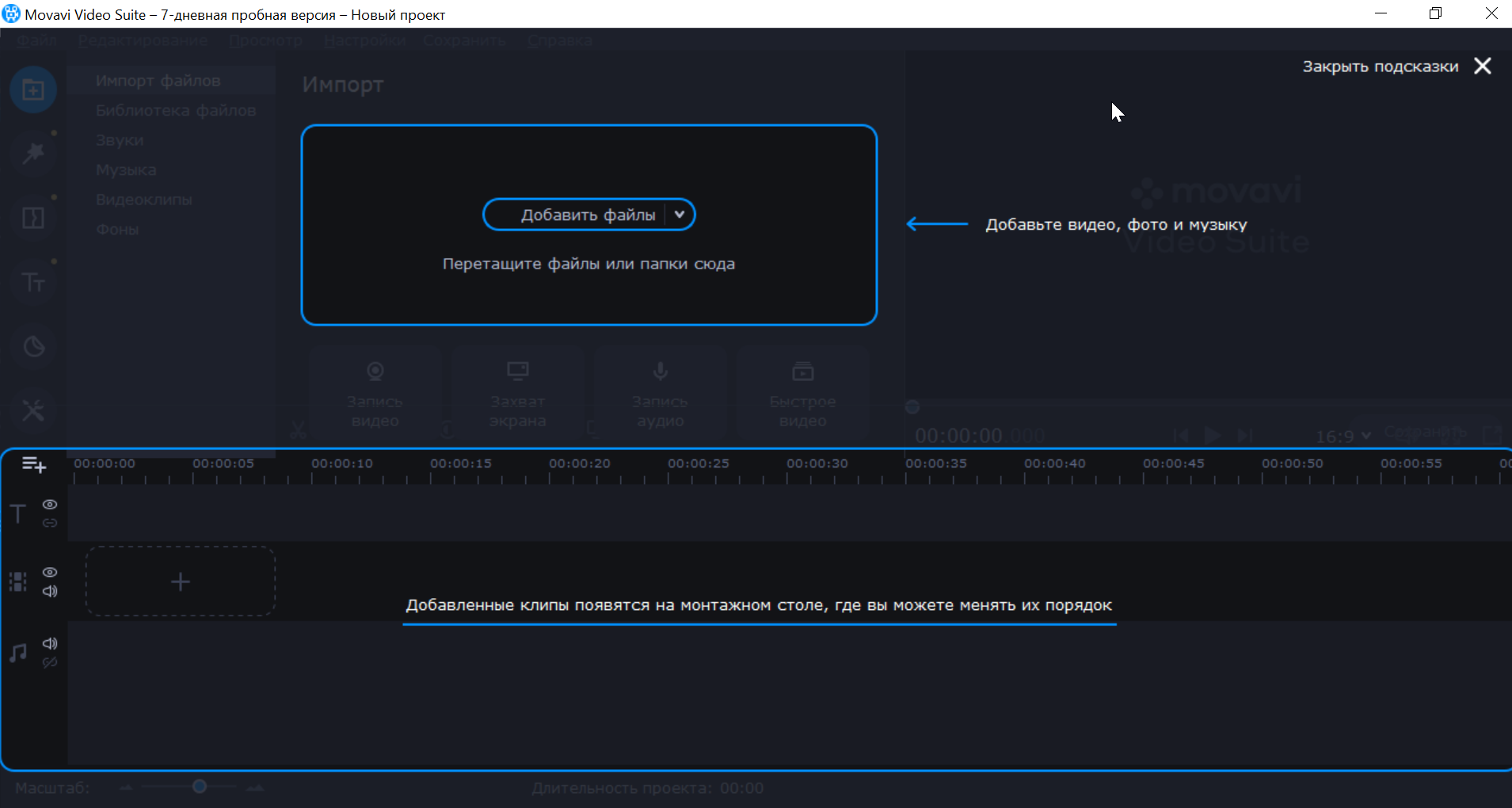Open the 16:9 aspect ratio dropdown
The height and width of the screenshot is (808, 1512).
(x=1343, y=436)
